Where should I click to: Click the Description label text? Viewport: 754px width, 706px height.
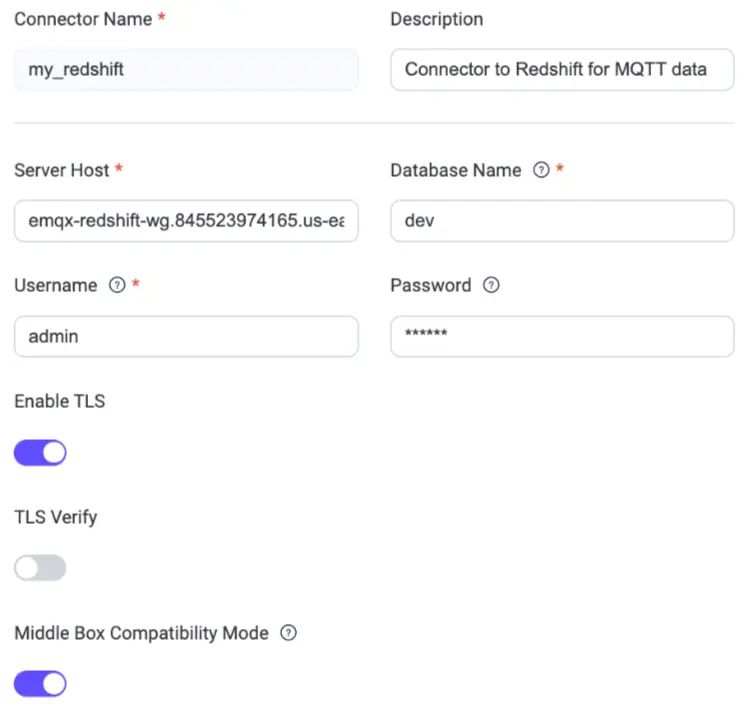click(x=436, y=19)
